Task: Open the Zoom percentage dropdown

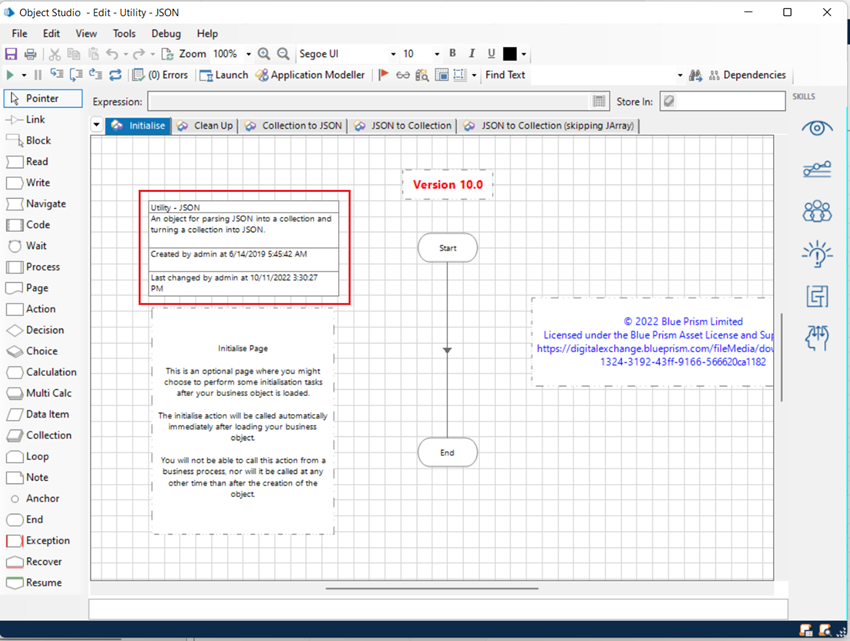Action: pyautogui.click(x=248, y=54)
